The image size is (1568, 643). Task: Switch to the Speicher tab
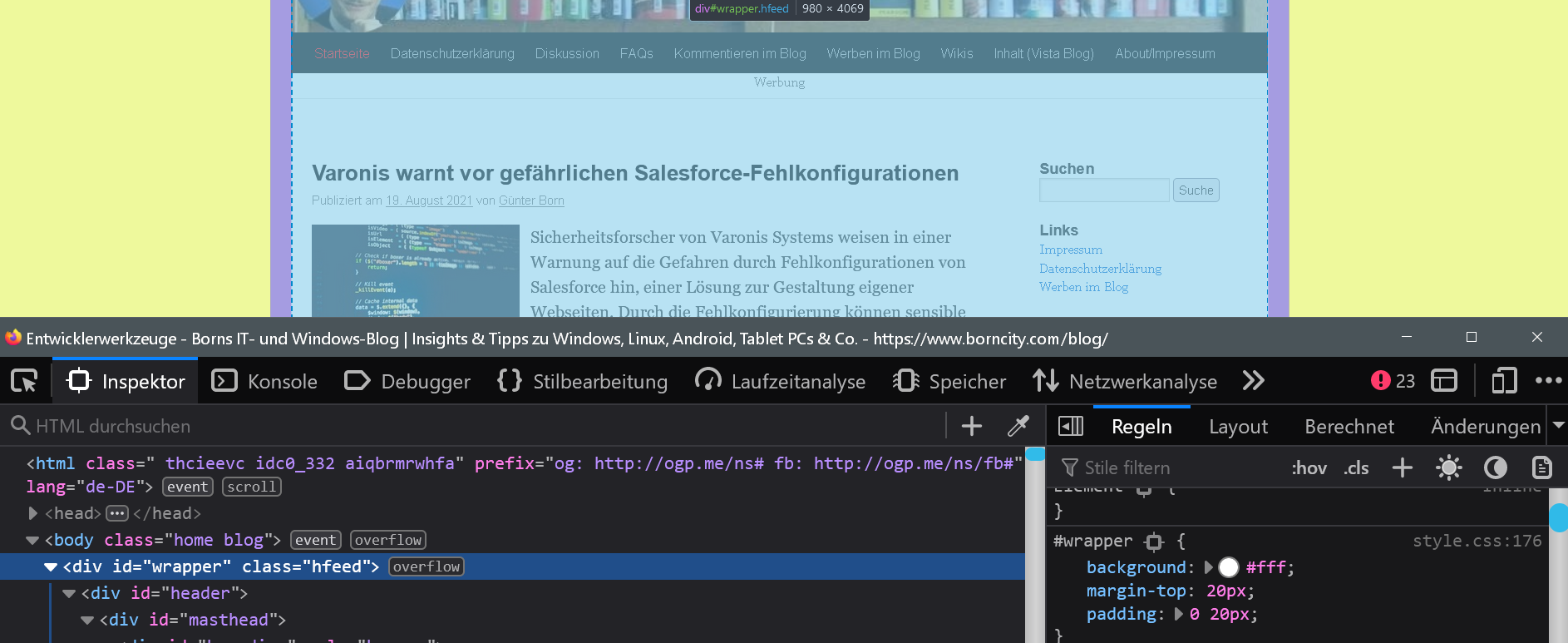(949, 381)
